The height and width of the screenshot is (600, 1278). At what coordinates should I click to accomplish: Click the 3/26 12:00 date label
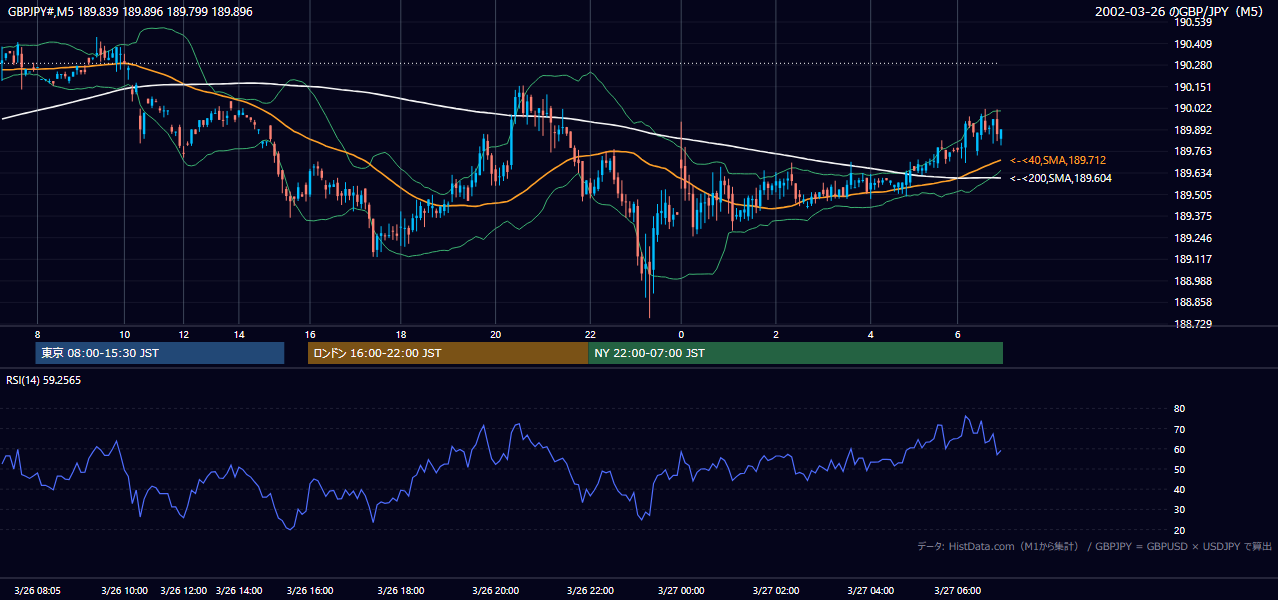(x=183, y=591)
